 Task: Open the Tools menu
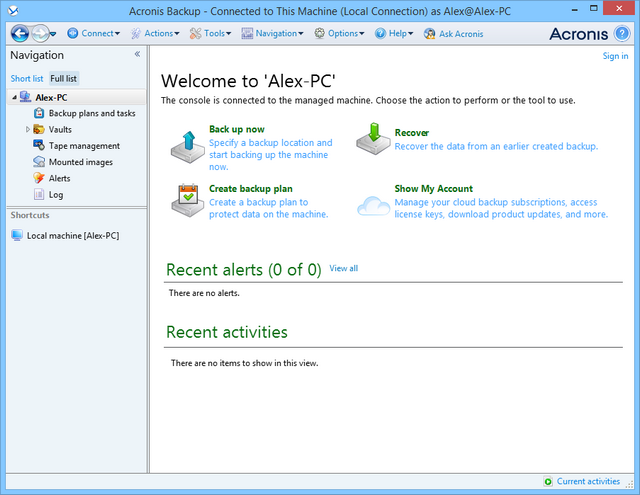[x=210, y=33]
